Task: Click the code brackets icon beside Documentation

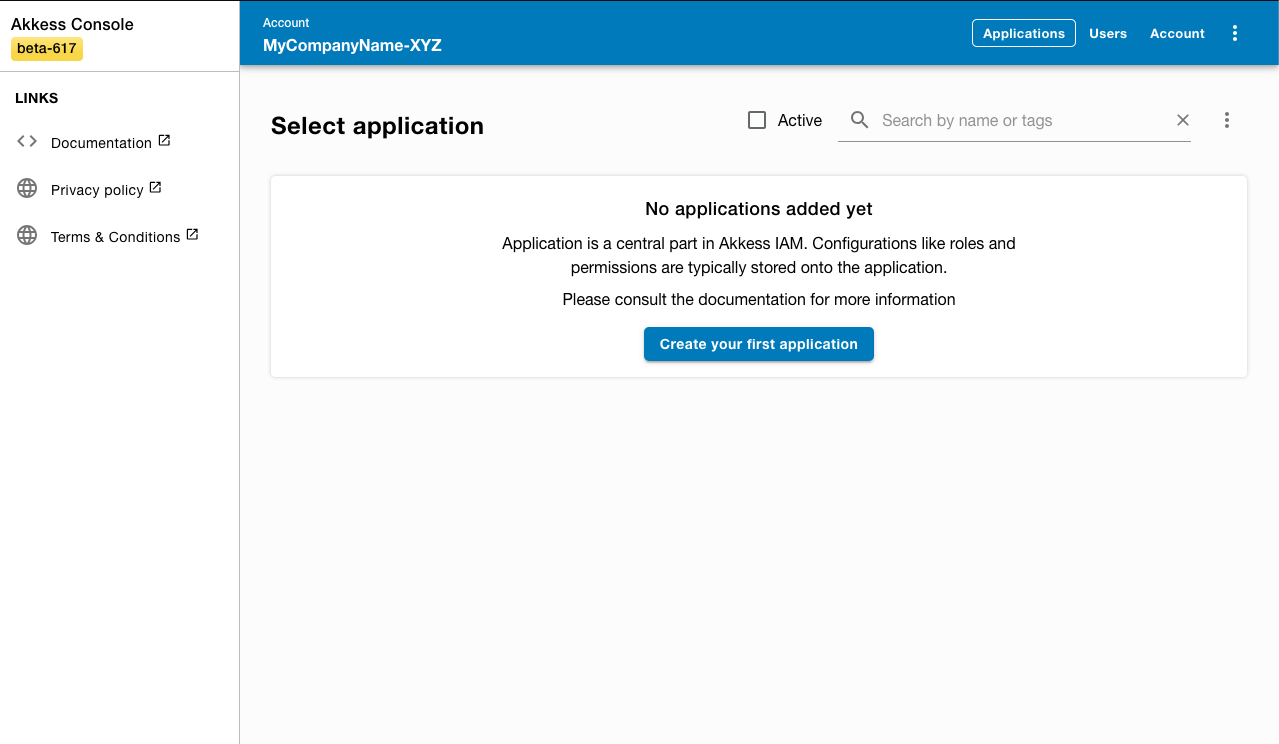Action: (x=26, y=141)
